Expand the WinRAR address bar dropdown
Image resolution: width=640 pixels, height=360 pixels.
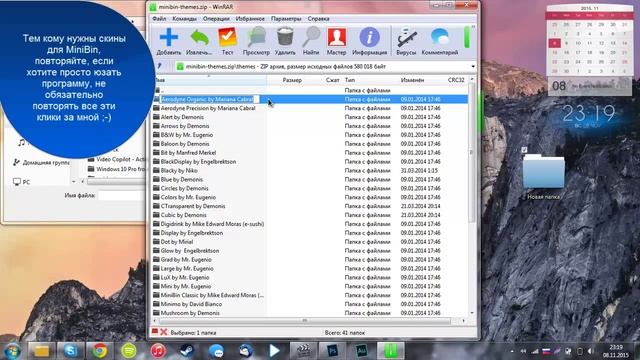tap(473, 67)
